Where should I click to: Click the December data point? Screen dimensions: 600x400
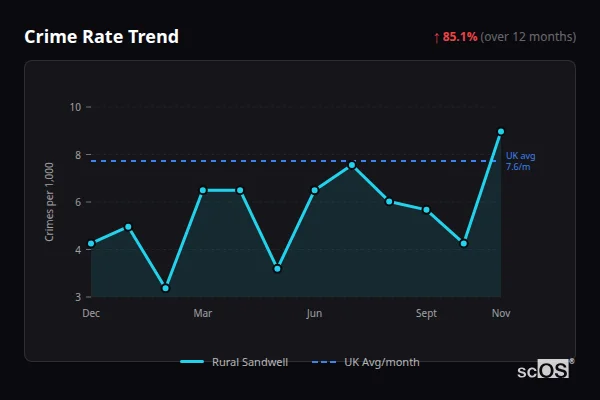91,243
